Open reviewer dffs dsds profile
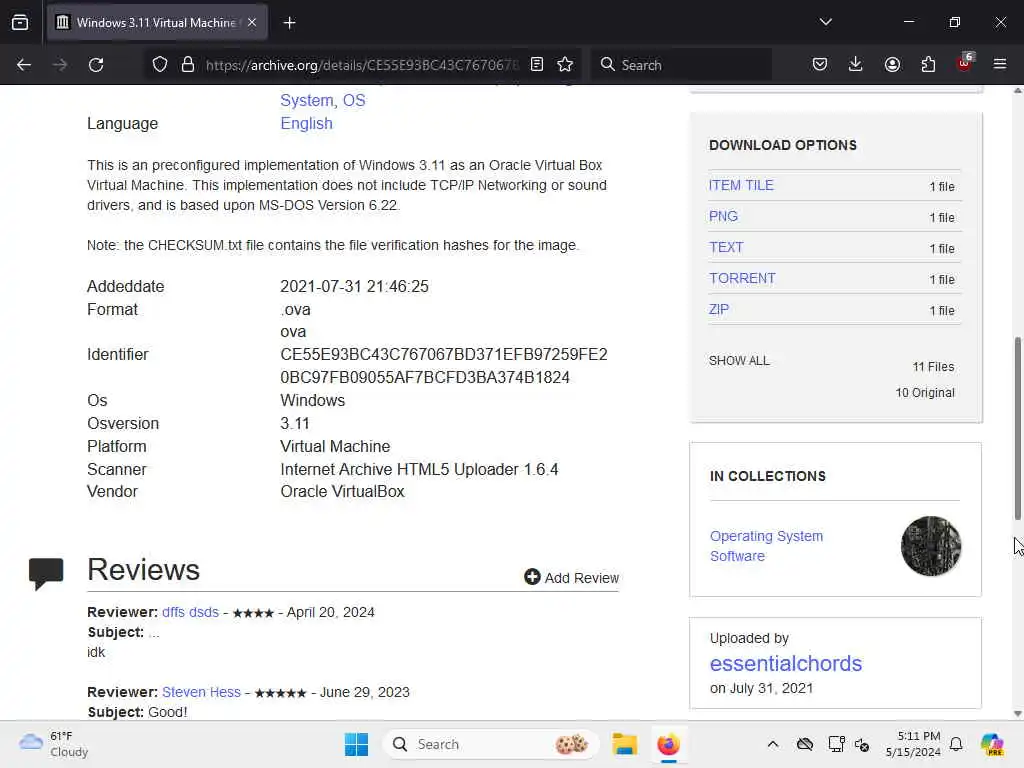This screenshot has width=1024, height=768. [190, 613]
